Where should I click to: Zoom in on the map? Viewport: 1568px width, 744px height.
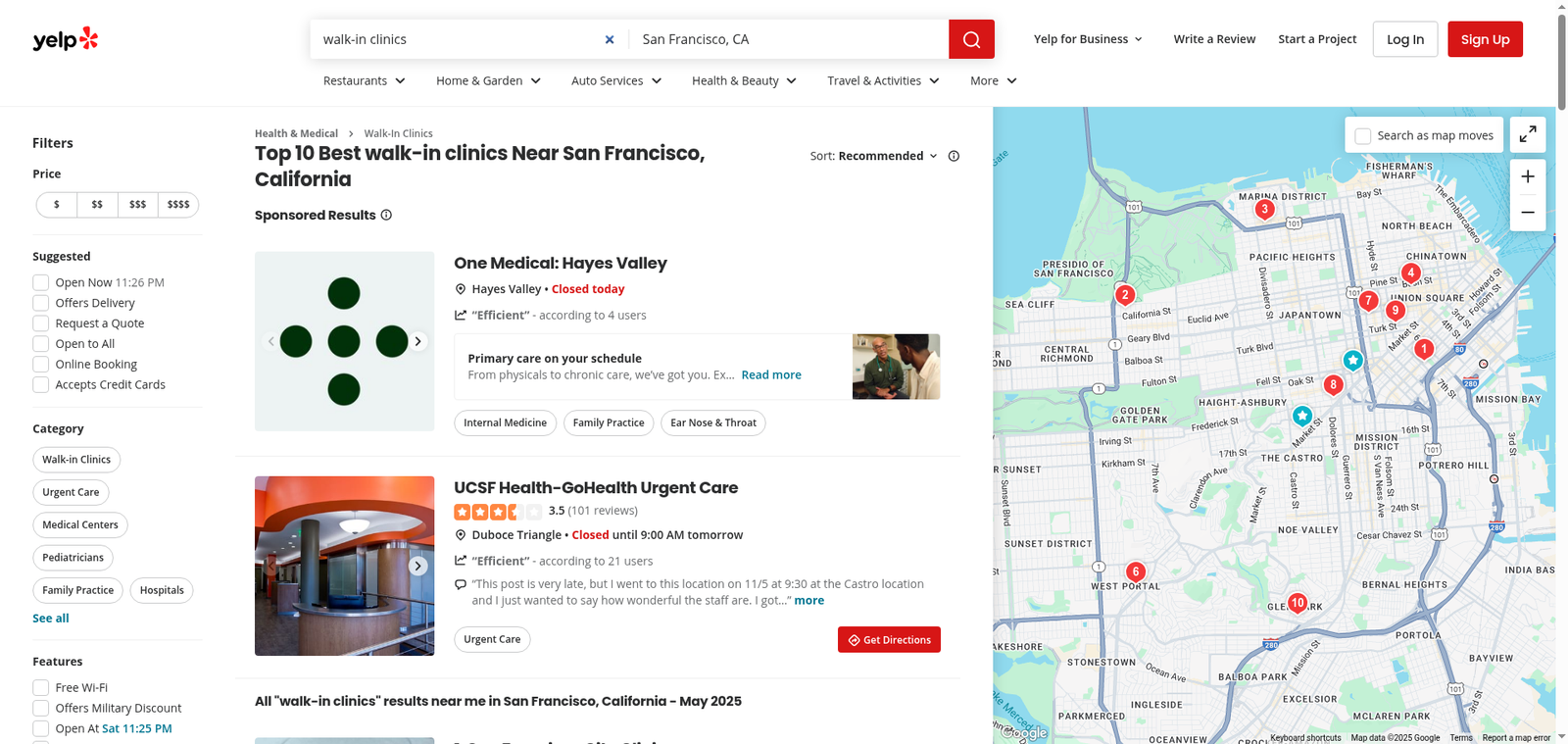1528,177
